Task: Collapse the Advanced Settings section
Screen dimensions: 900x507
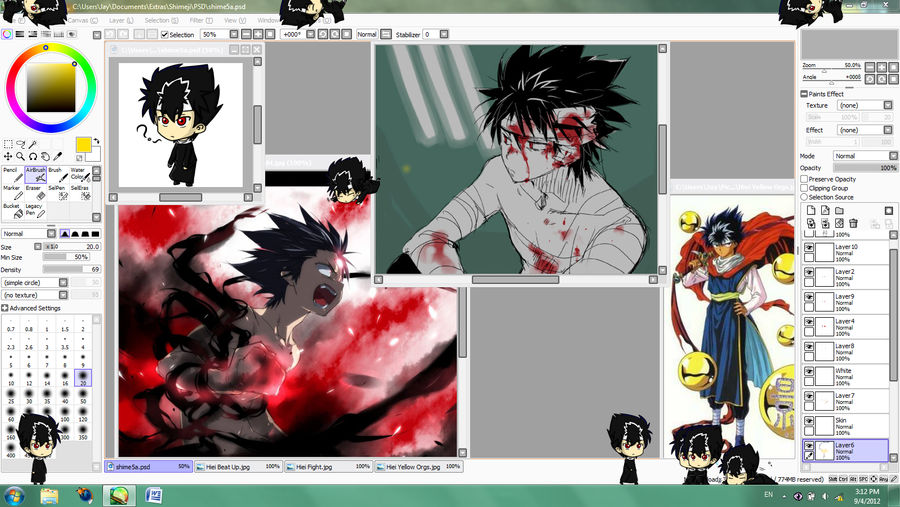Action: pos(5,308)
